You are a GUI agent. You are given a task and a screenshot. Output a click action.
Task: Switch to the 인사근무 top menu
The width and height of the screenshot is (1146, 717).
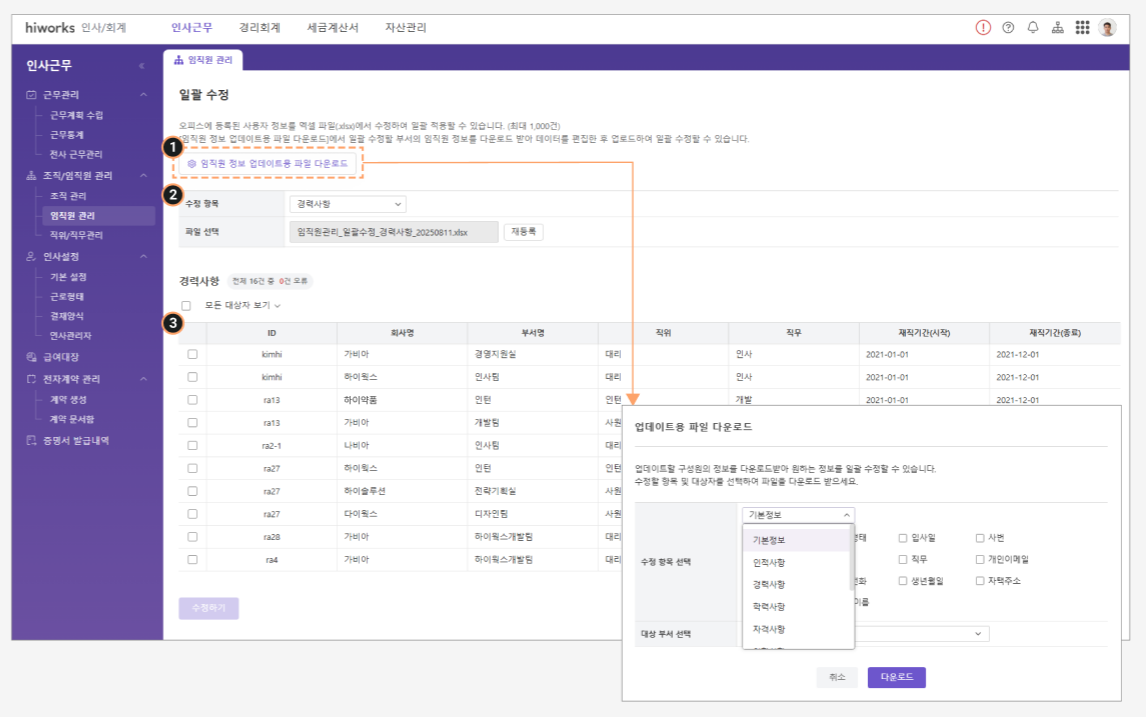point(191,28)
